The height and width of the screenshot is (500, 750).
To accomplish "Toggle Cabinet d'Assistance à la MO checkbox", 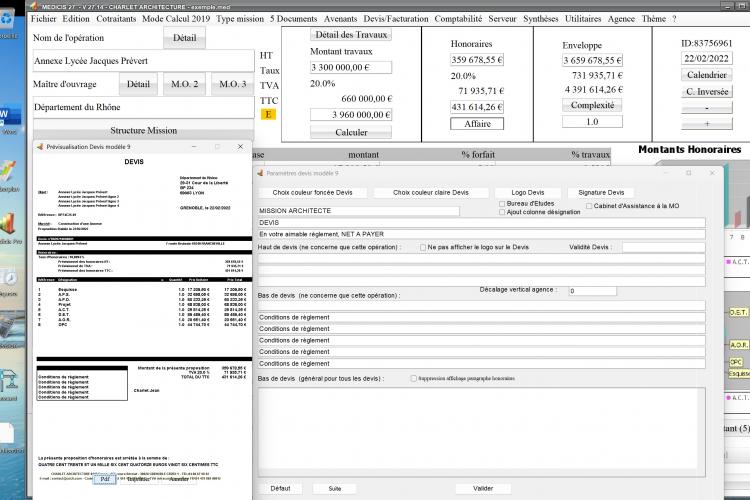I will coord(589,206).
